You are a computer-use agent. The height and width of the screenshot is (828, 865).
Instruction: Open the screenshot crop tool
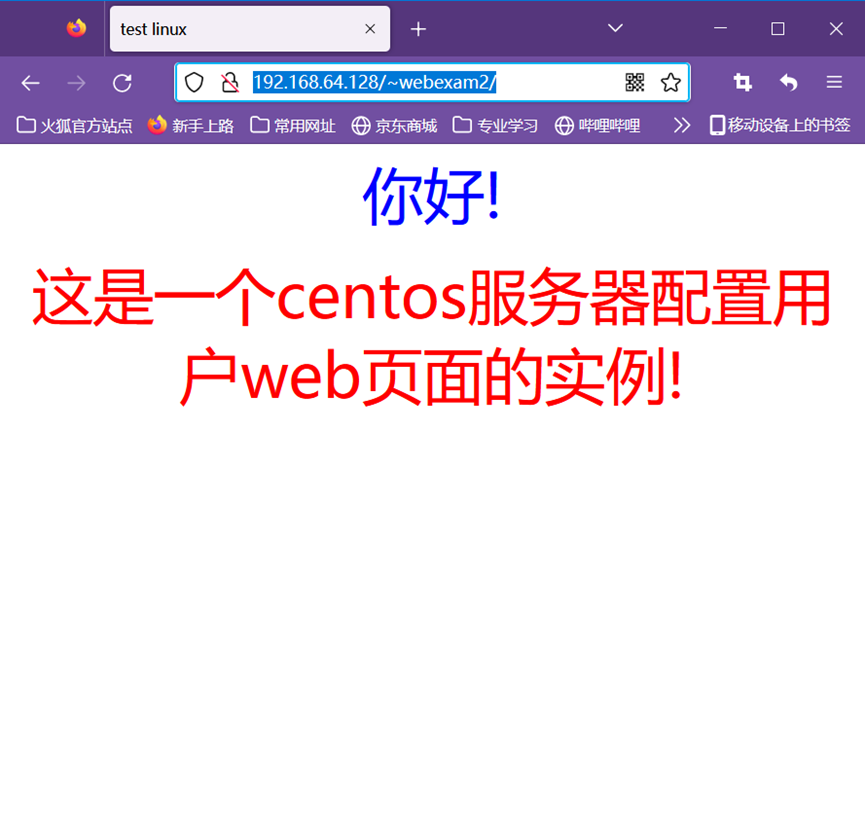[x=743, y=83]
